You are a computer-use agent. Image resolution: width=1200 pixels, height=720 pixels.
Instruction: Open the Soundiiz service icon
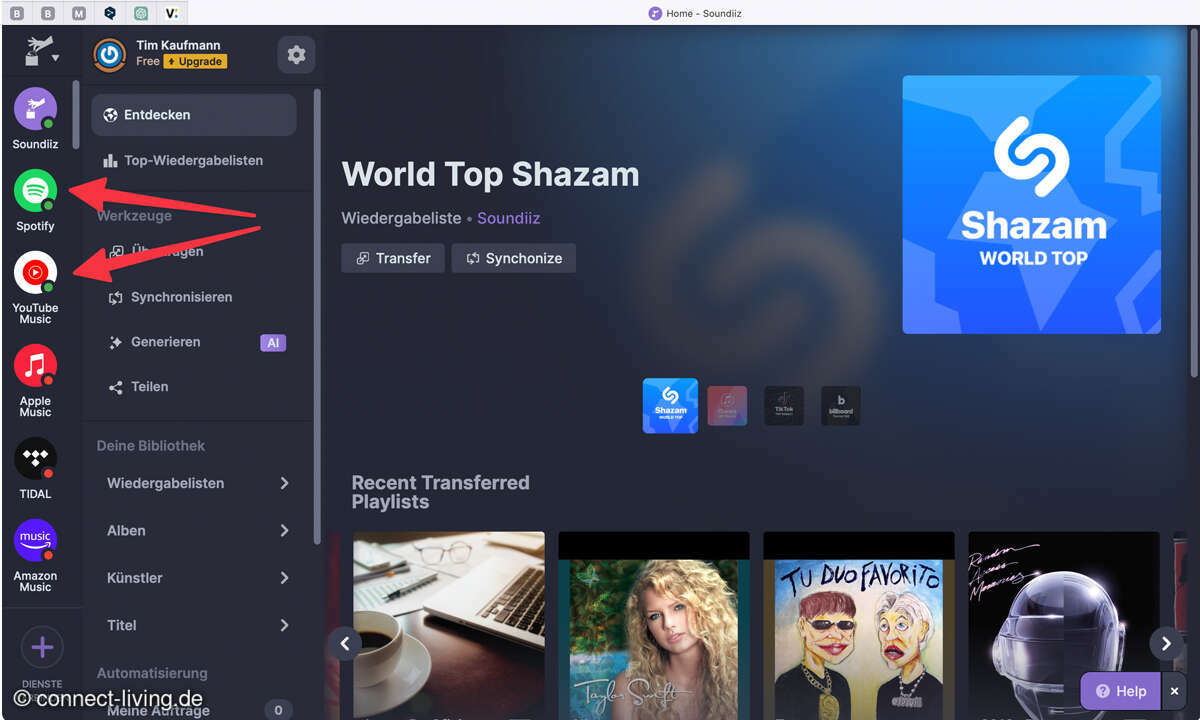pyautogui.click(x=35, y=109)
